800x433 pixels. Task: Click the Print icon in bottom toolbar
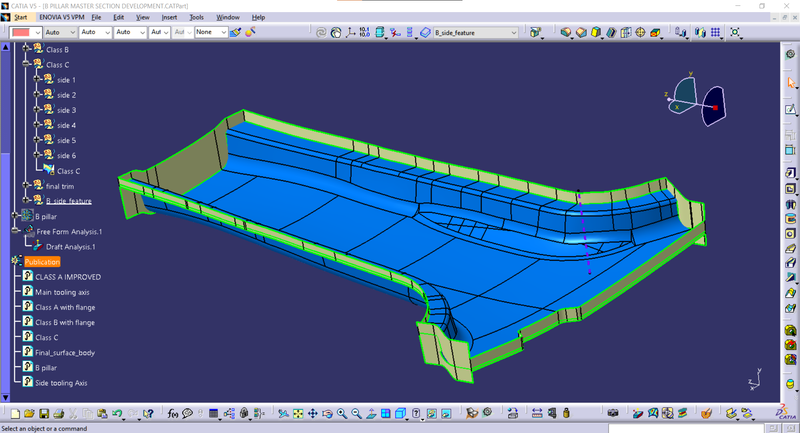[x=59, y=413]
